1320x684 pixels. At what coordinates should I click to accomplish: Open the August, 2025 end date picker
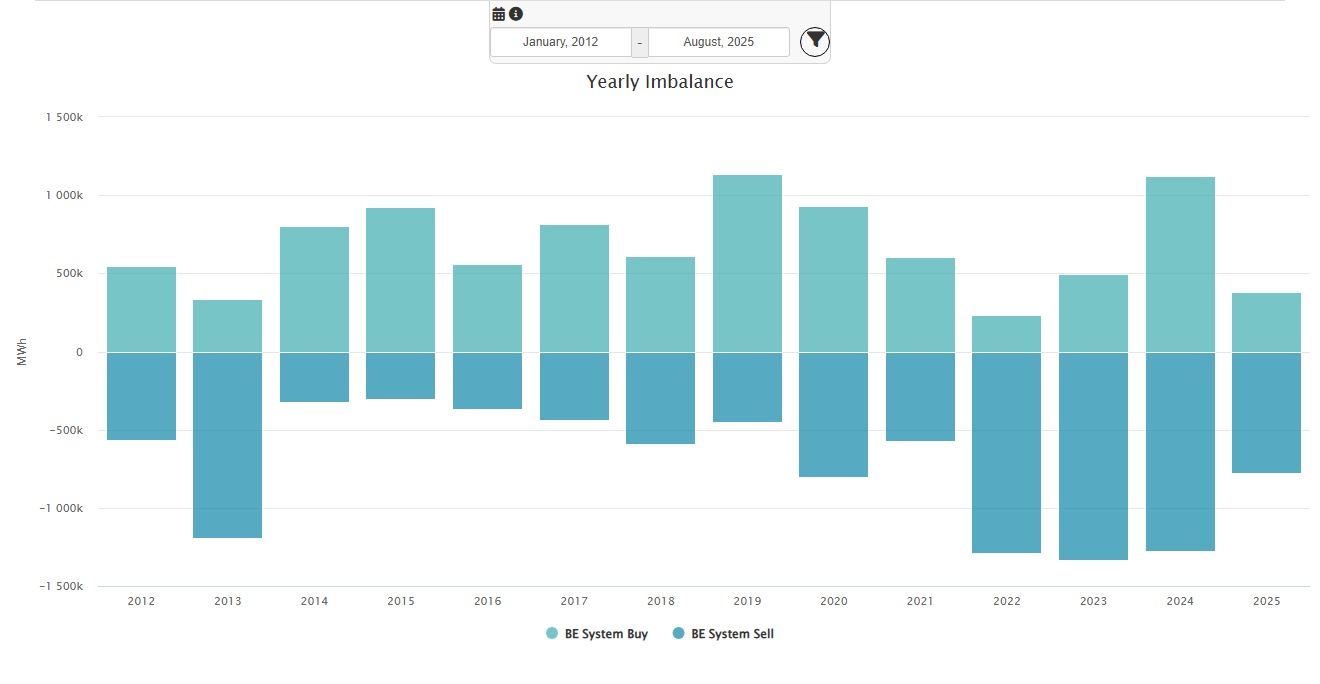[718, 42]
